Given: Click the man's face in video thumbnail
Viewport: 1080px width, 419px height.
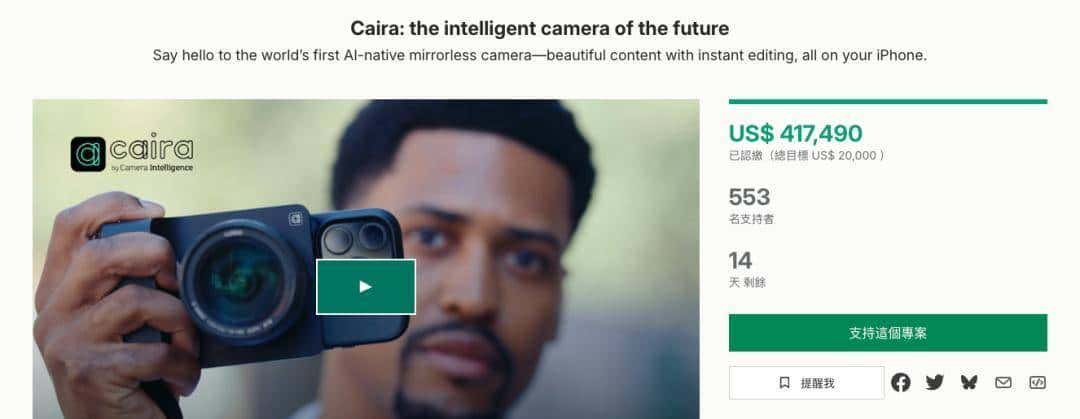Looking at the screenshot, I should coord(482,262).
